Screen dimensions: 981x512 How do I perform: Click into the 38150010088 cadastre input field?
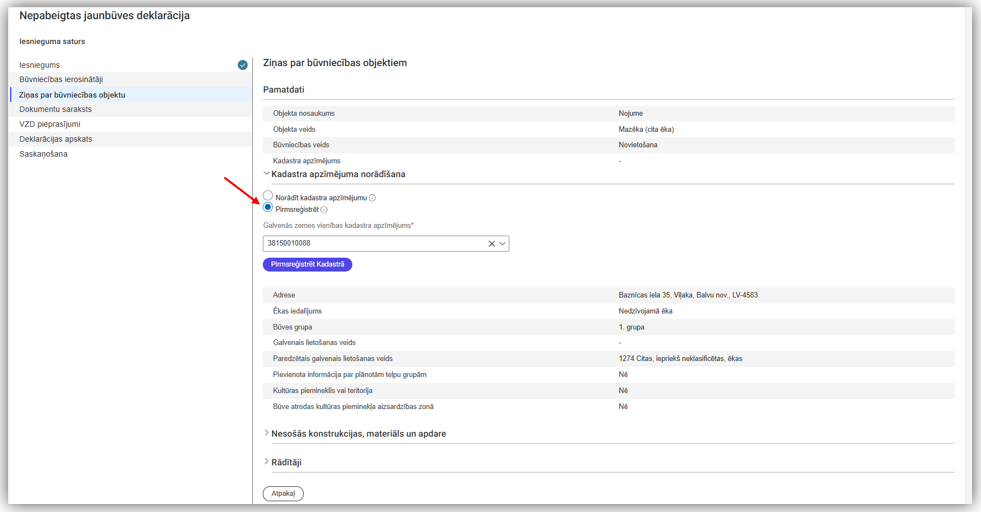point(370,244)
